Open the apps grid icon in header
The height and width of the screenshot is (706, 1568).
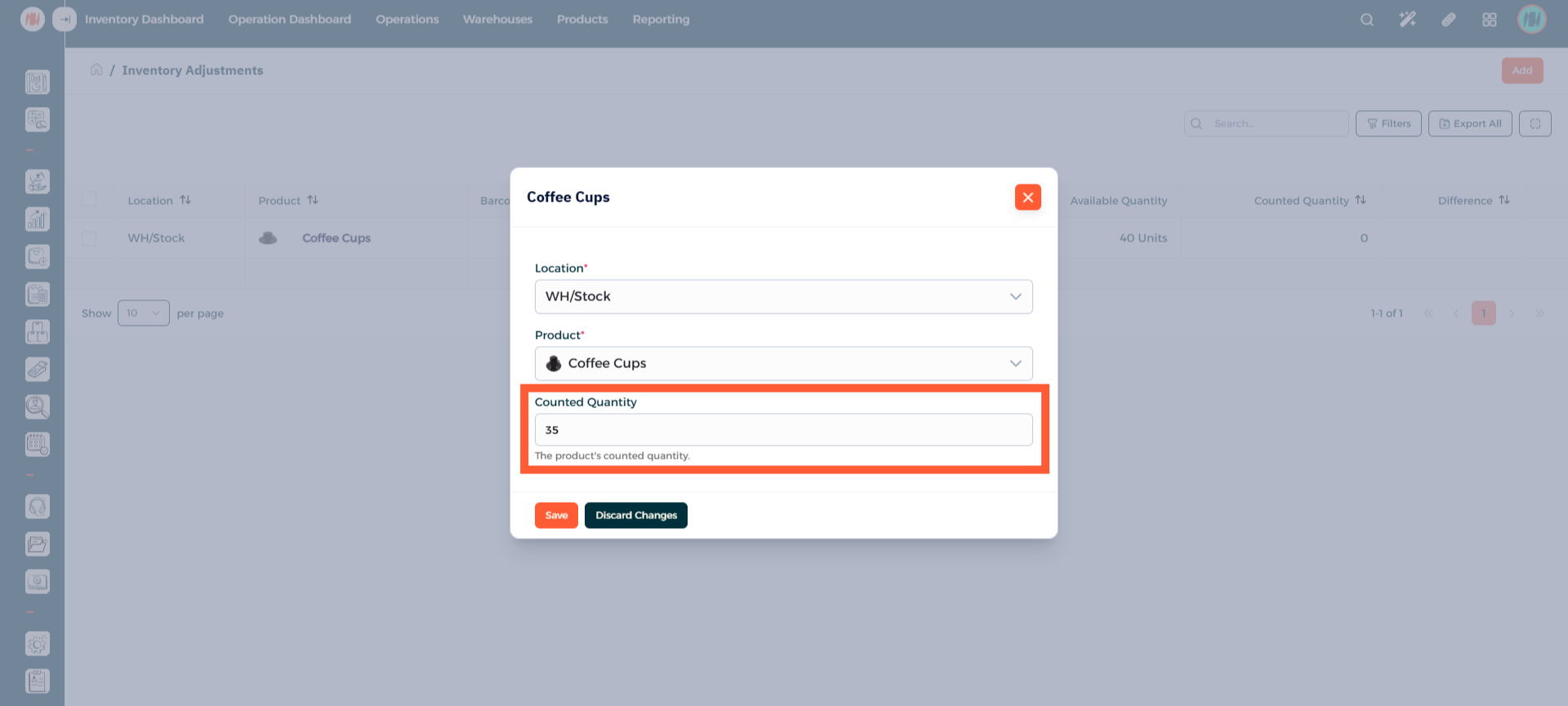[1489, 20]
